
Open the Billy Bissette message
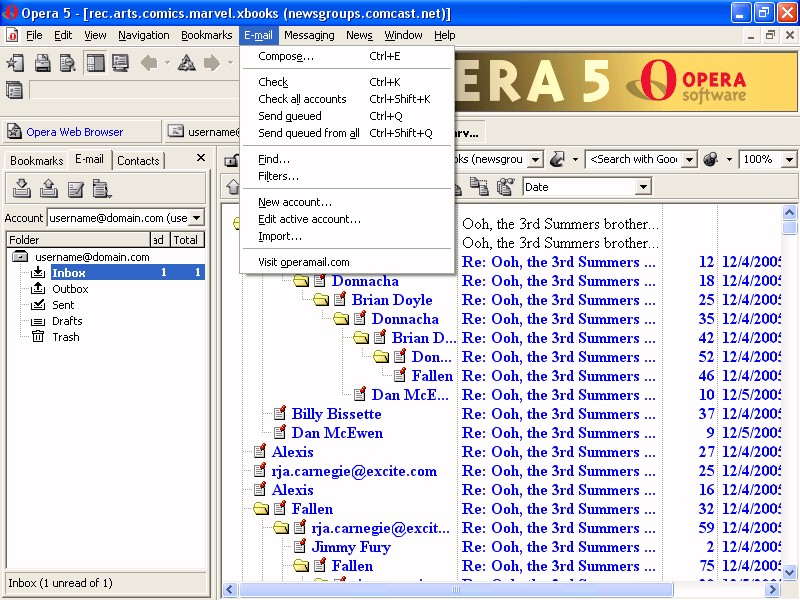[x=336, y=414]
